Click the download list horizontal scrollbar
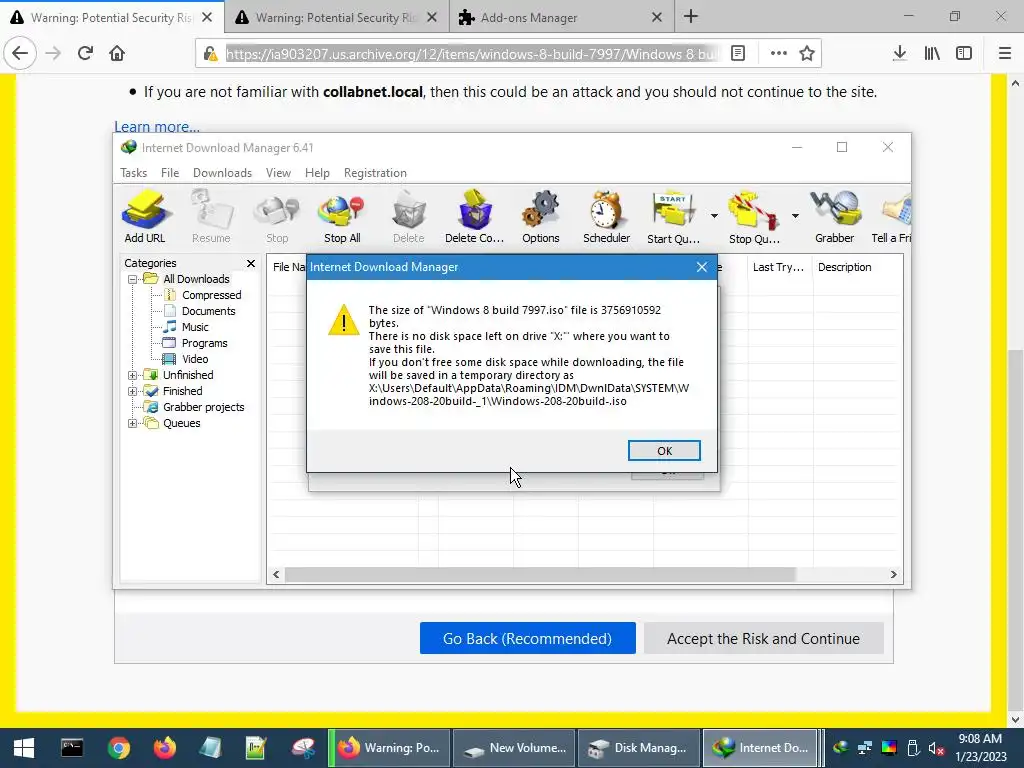Image resolution: width=1024 pixels, height=768 pixels. tap(539, 575)
